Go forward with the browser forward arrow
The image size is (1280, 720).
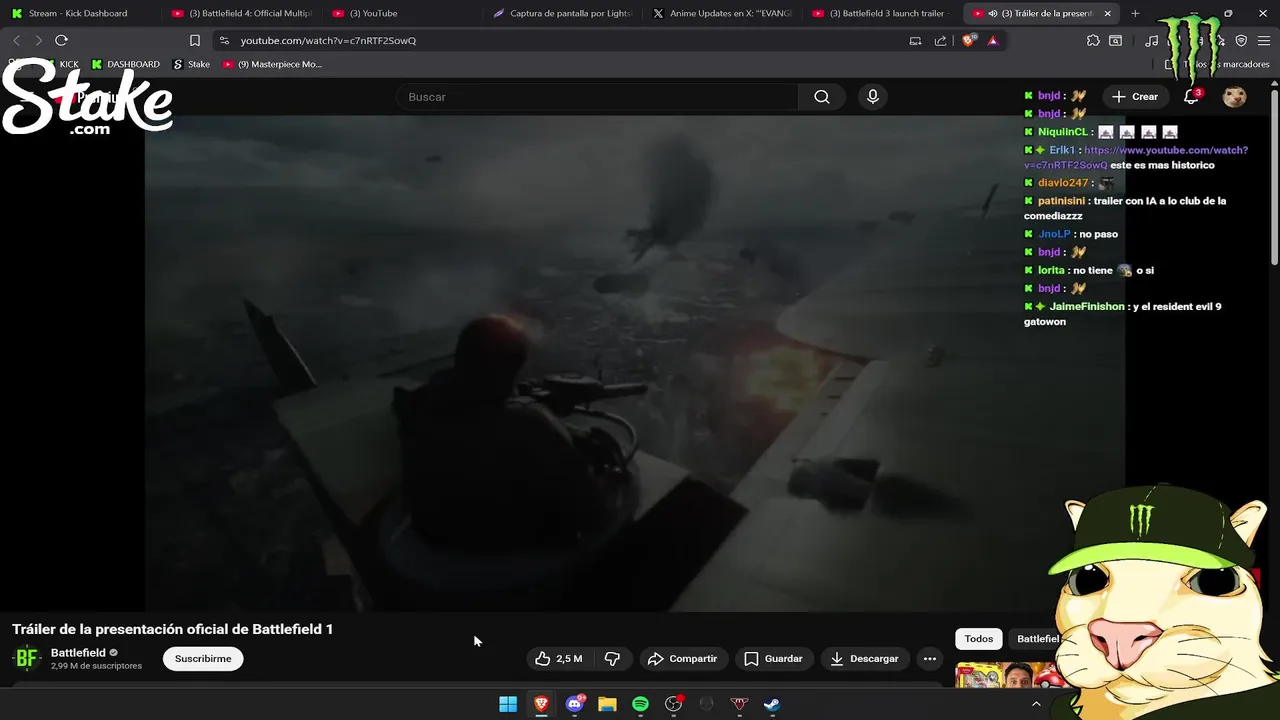(x=38, y=40)
